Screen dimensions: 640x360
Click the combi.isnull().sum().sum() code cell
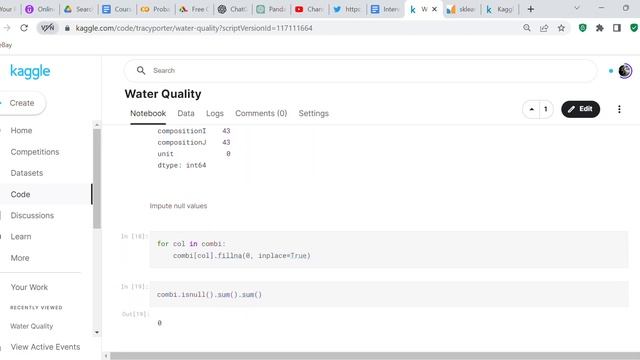point(389,294)
